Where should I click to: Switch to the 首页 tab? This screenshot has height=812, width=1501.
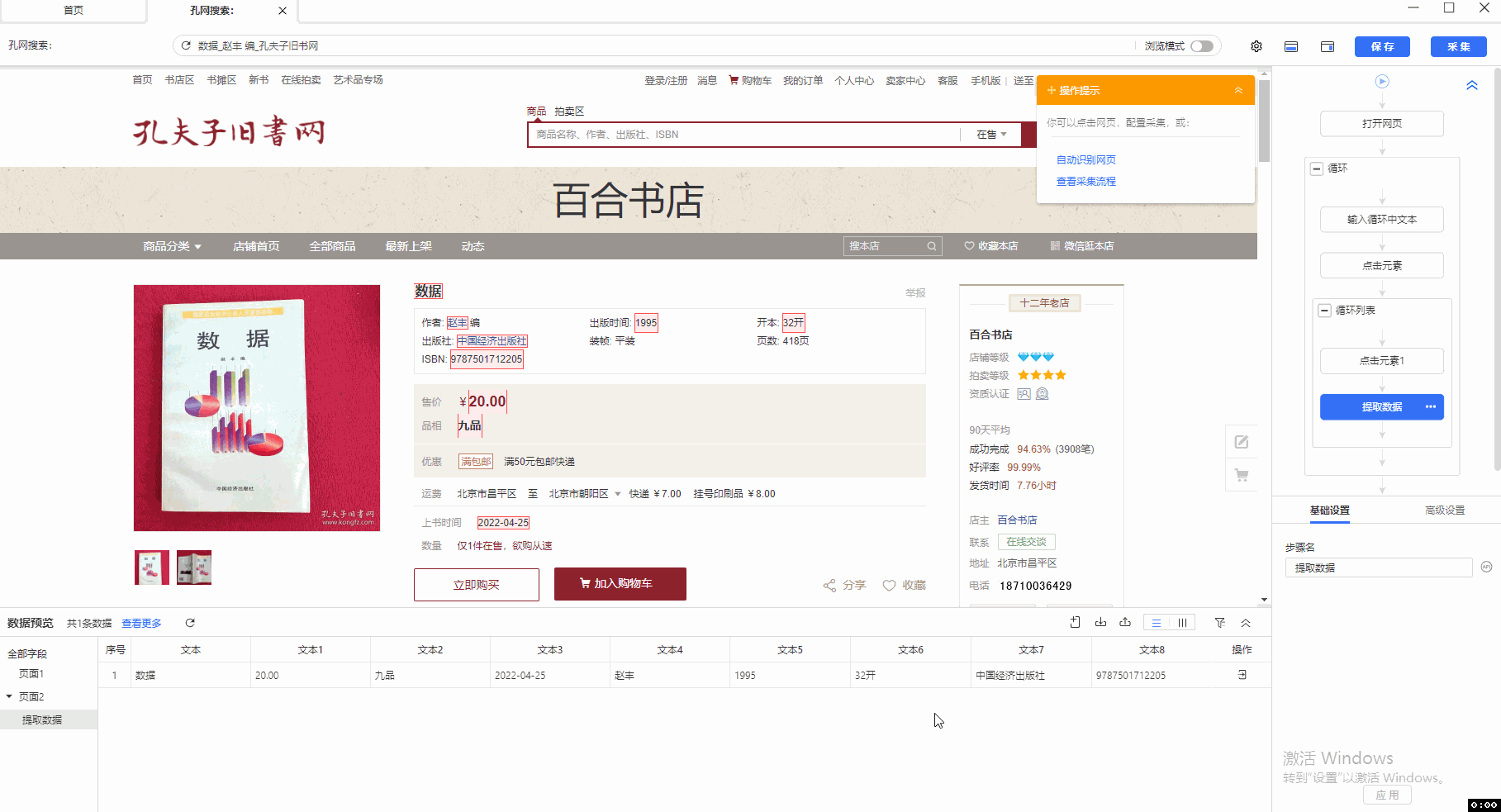(x=74, y=11)
